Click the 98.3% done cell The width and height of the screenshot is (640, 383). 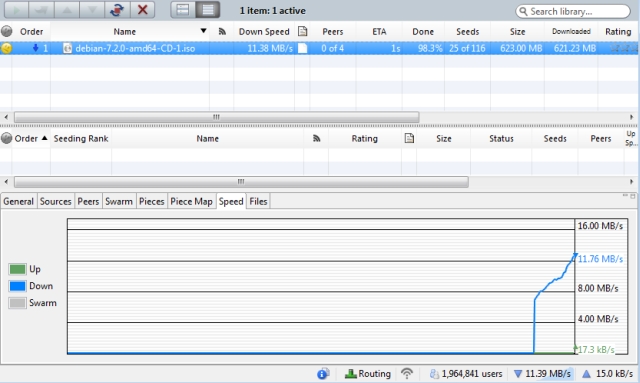[430, 48]
